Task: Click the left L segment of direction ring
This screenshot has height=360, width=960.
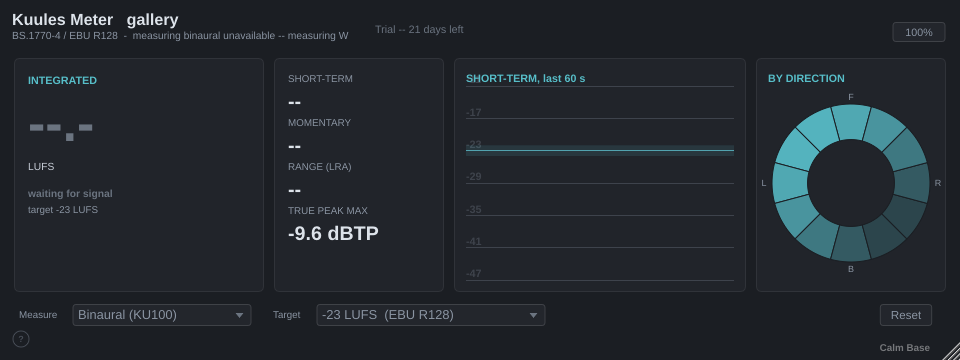Action: coord(790,183)
